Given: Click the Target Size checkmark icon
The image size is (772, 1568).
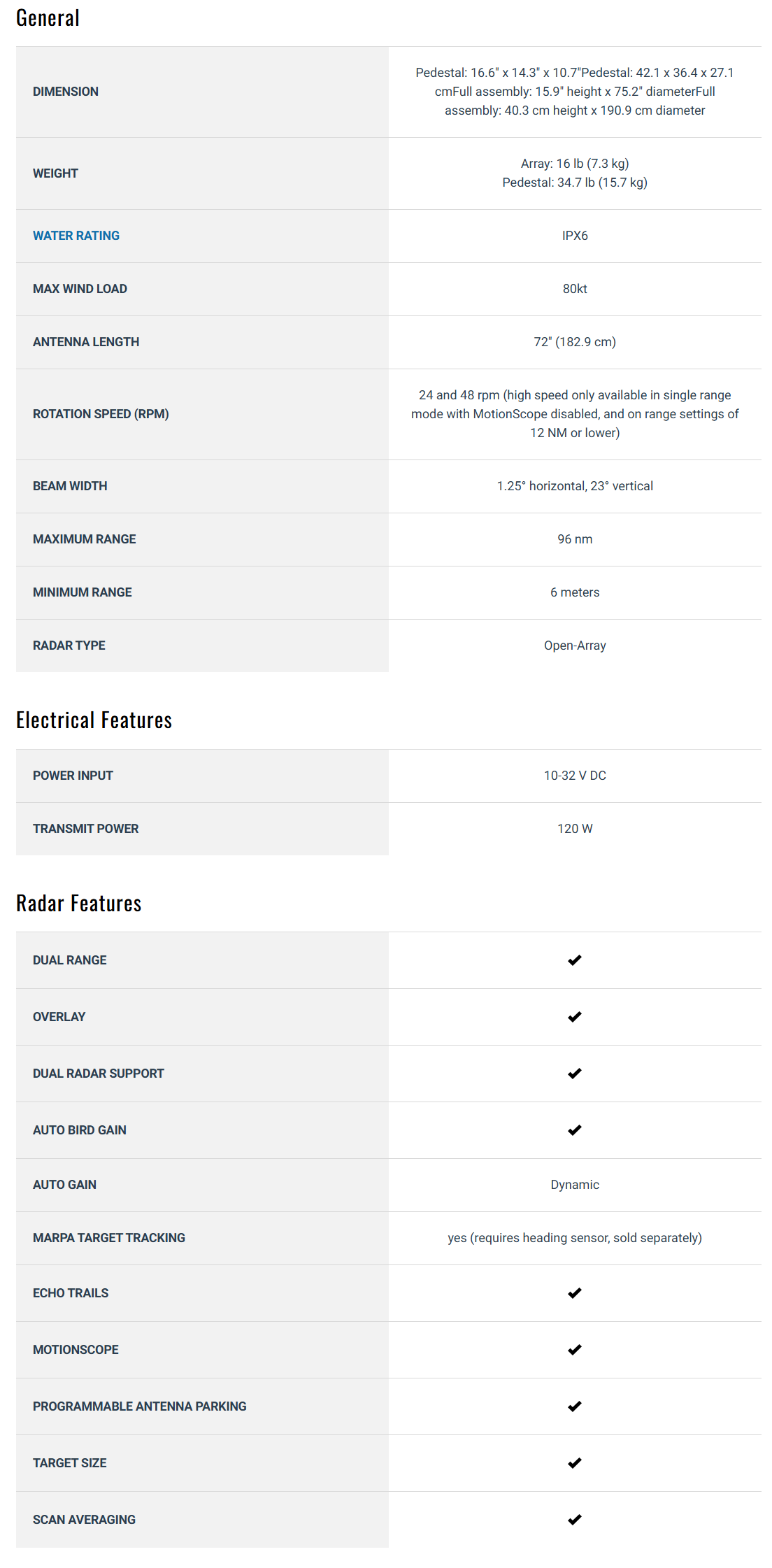Looking at the screenshot, I should coord(575,1463).
